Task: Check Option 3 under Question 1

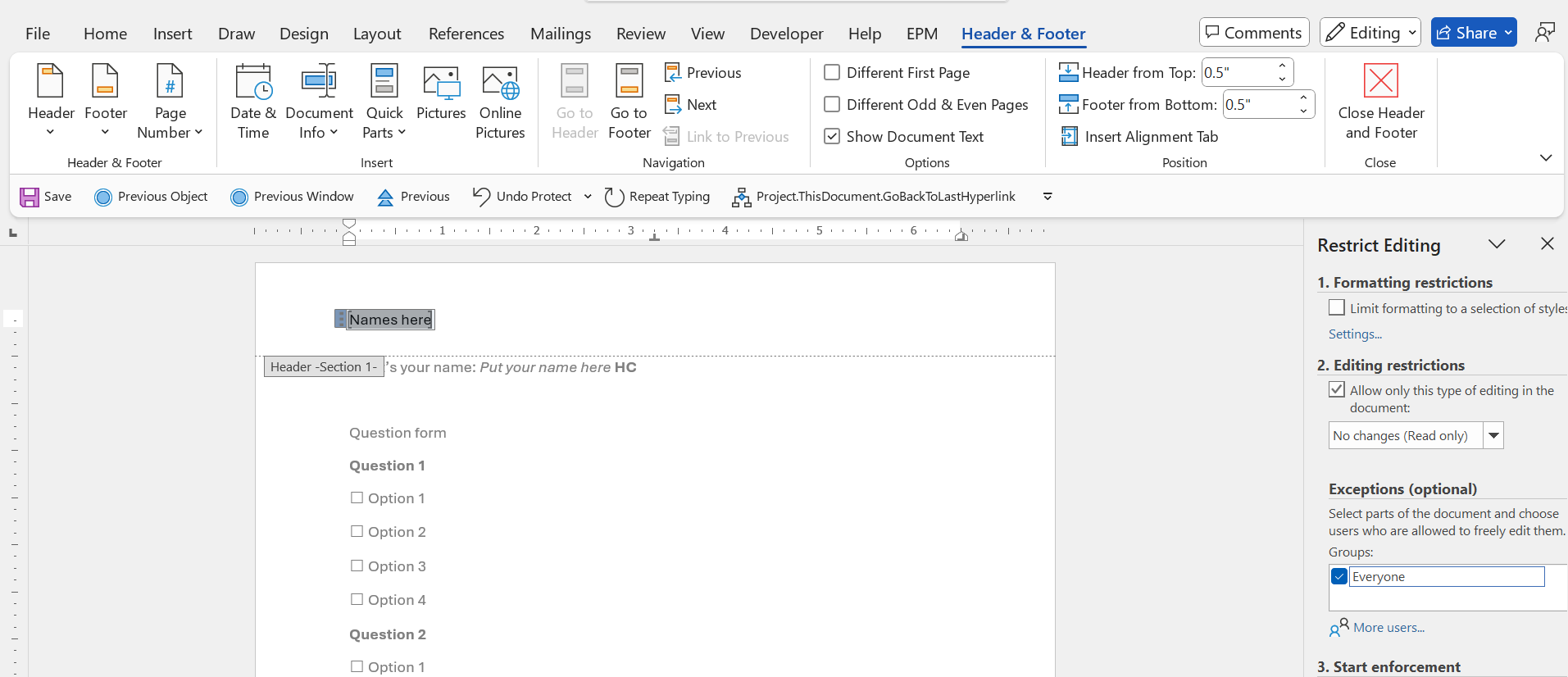Action: 357,566
